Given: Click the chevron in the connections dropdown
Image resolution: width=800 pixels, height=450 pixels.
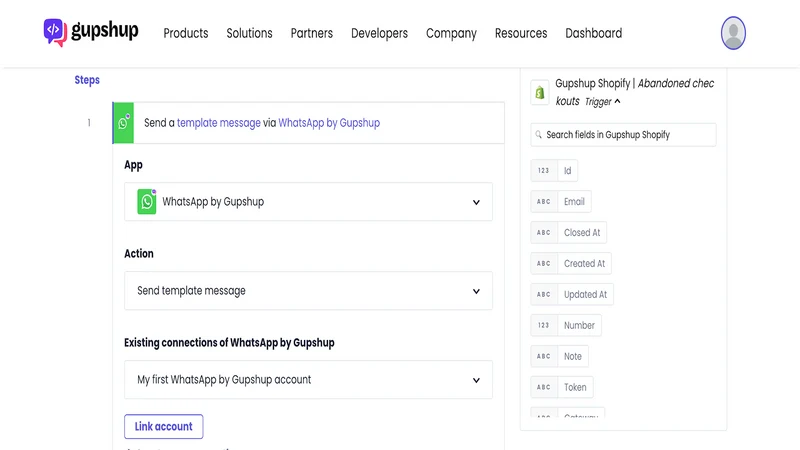Looking at the screenshot, I should pos(476,380).
